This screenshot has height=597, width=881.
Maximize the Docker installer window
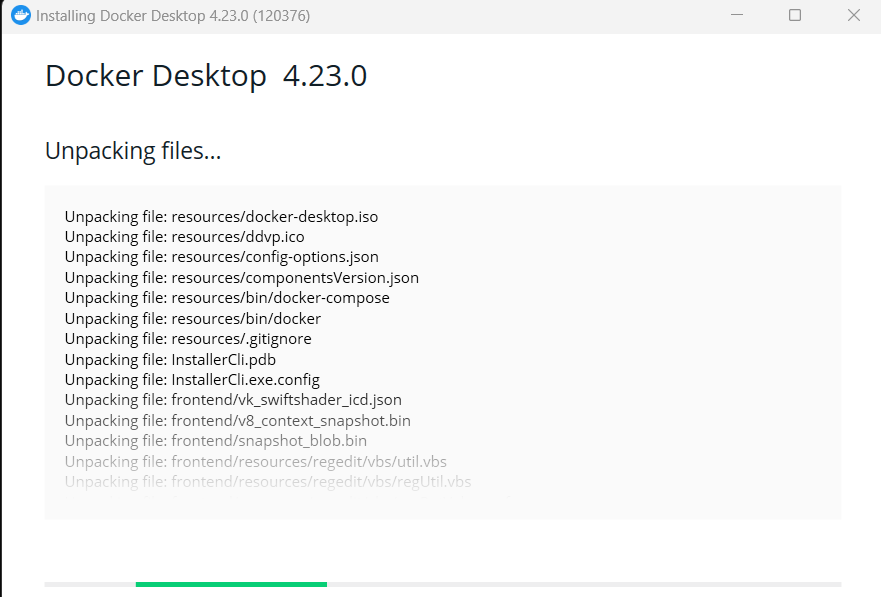794,15
